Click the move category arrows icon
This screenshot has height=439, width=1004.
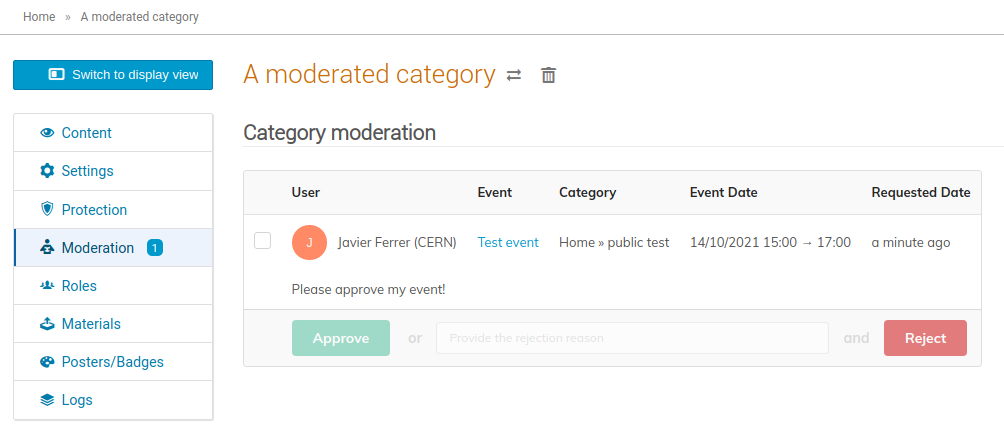(x=514, y=76)
